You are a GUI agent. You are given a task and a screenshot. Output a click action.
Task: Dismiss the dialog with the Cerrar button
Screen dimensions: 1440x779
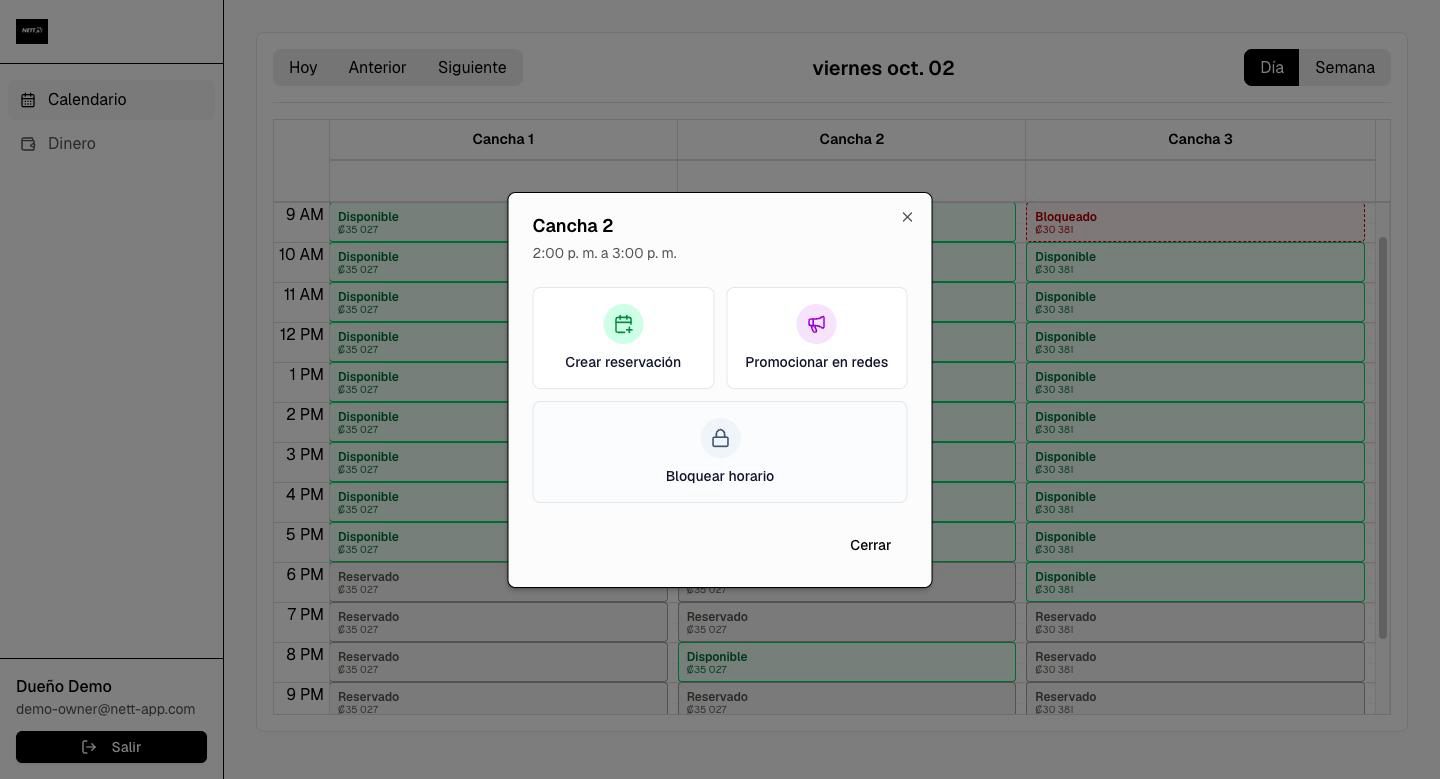[x=870, y=545]
